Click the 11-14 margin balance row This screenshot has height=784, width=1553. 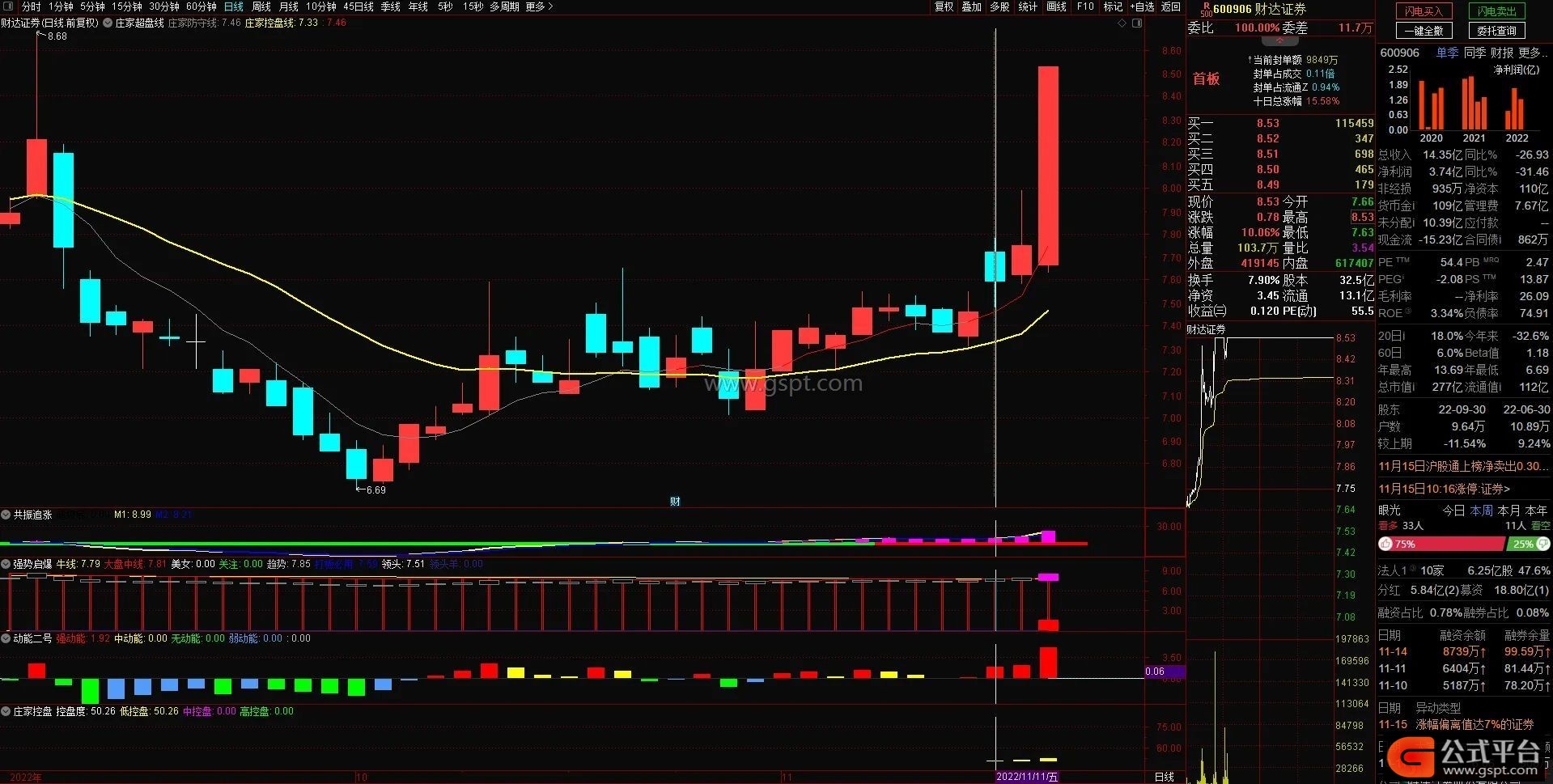pos(1463,651)
